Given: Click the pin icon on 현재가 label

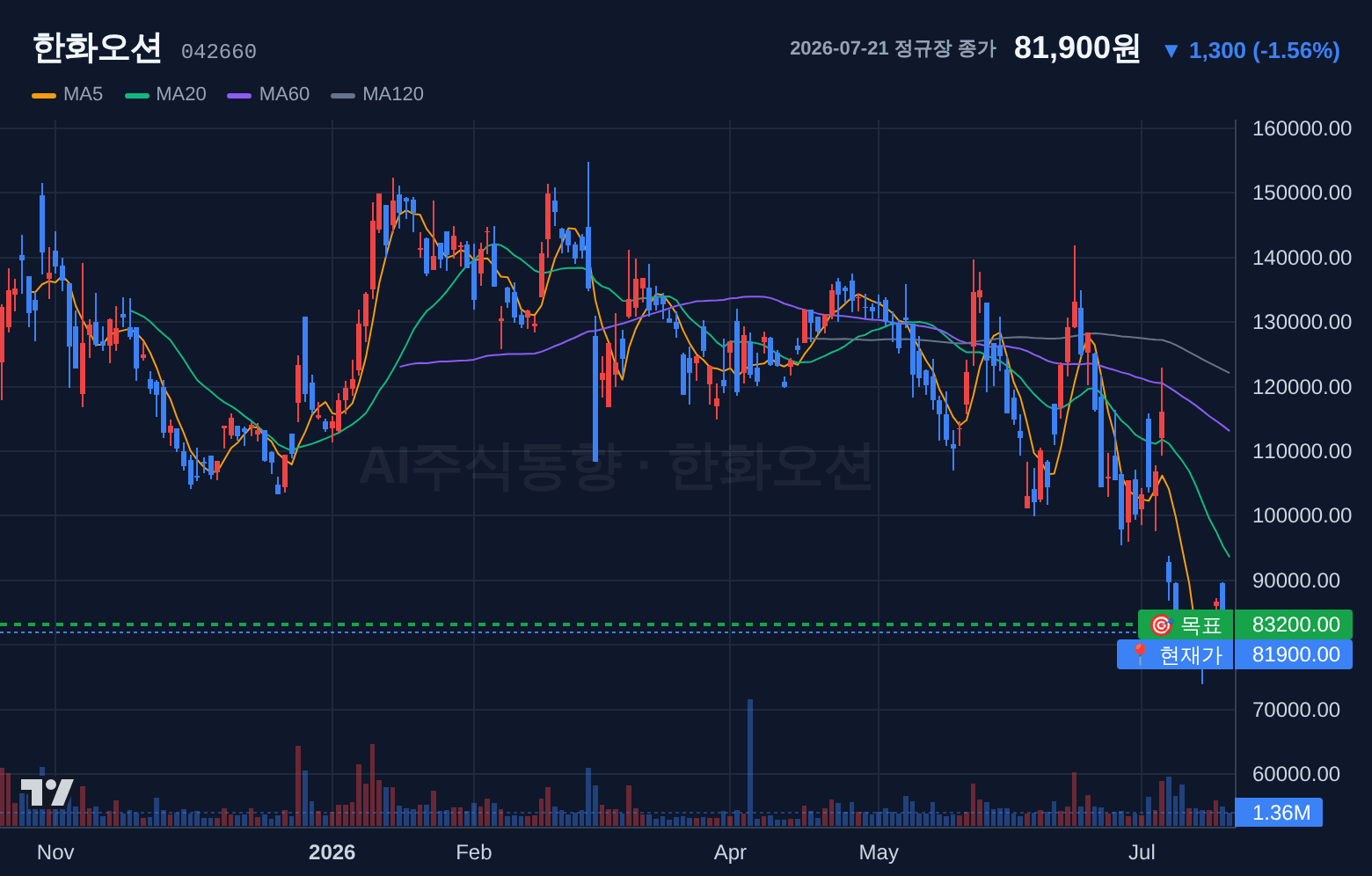Looking at the screenshot, I should (1140, 654).
